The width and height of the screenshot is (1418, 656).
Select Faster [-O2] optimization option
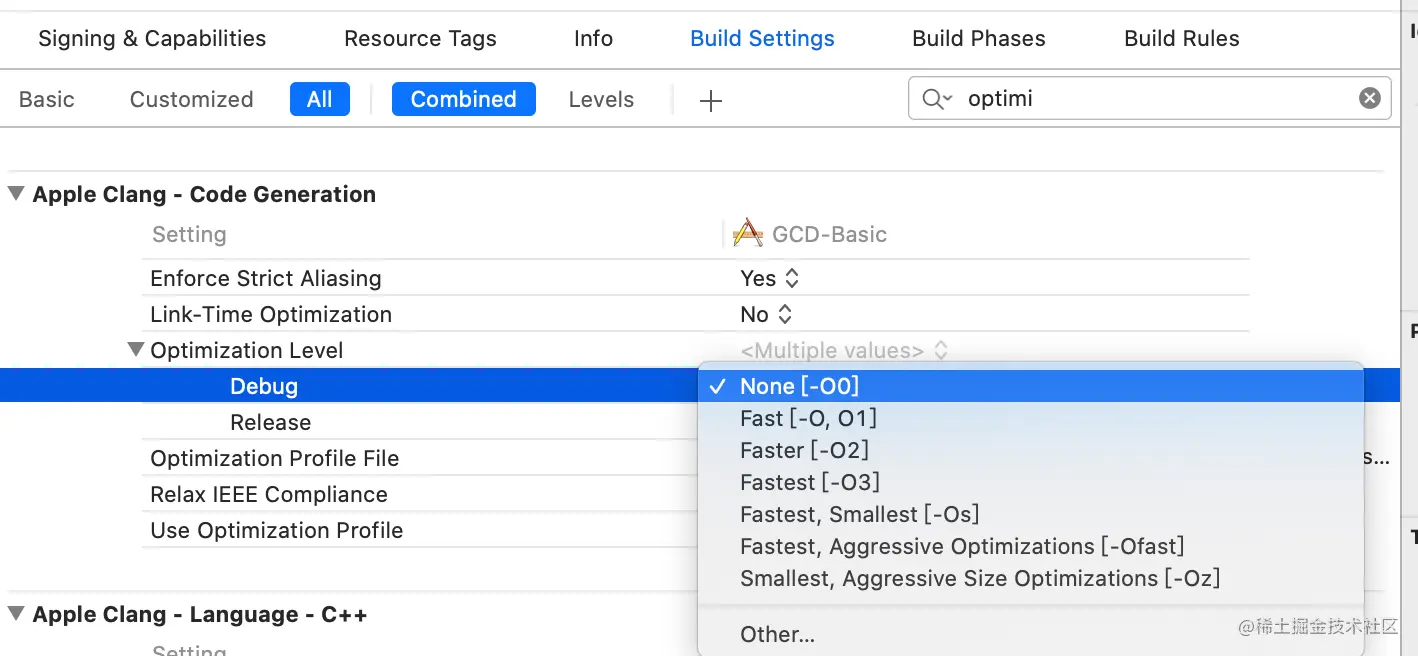(x=804, y=450)
